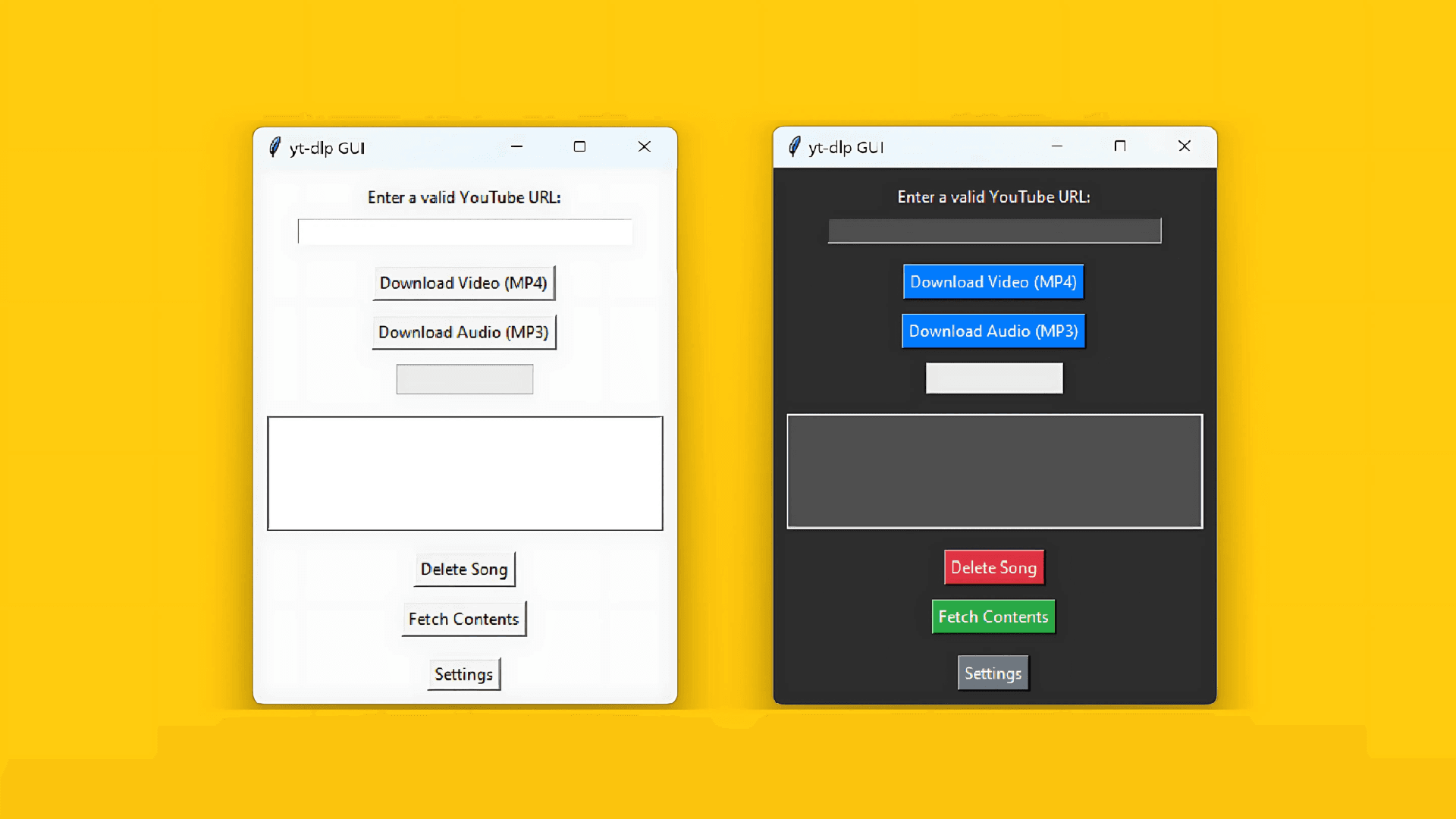This screenshot has height=819, width=1456.
Task: Click the progress bar element (dark theme)
Action: (994, 378)
